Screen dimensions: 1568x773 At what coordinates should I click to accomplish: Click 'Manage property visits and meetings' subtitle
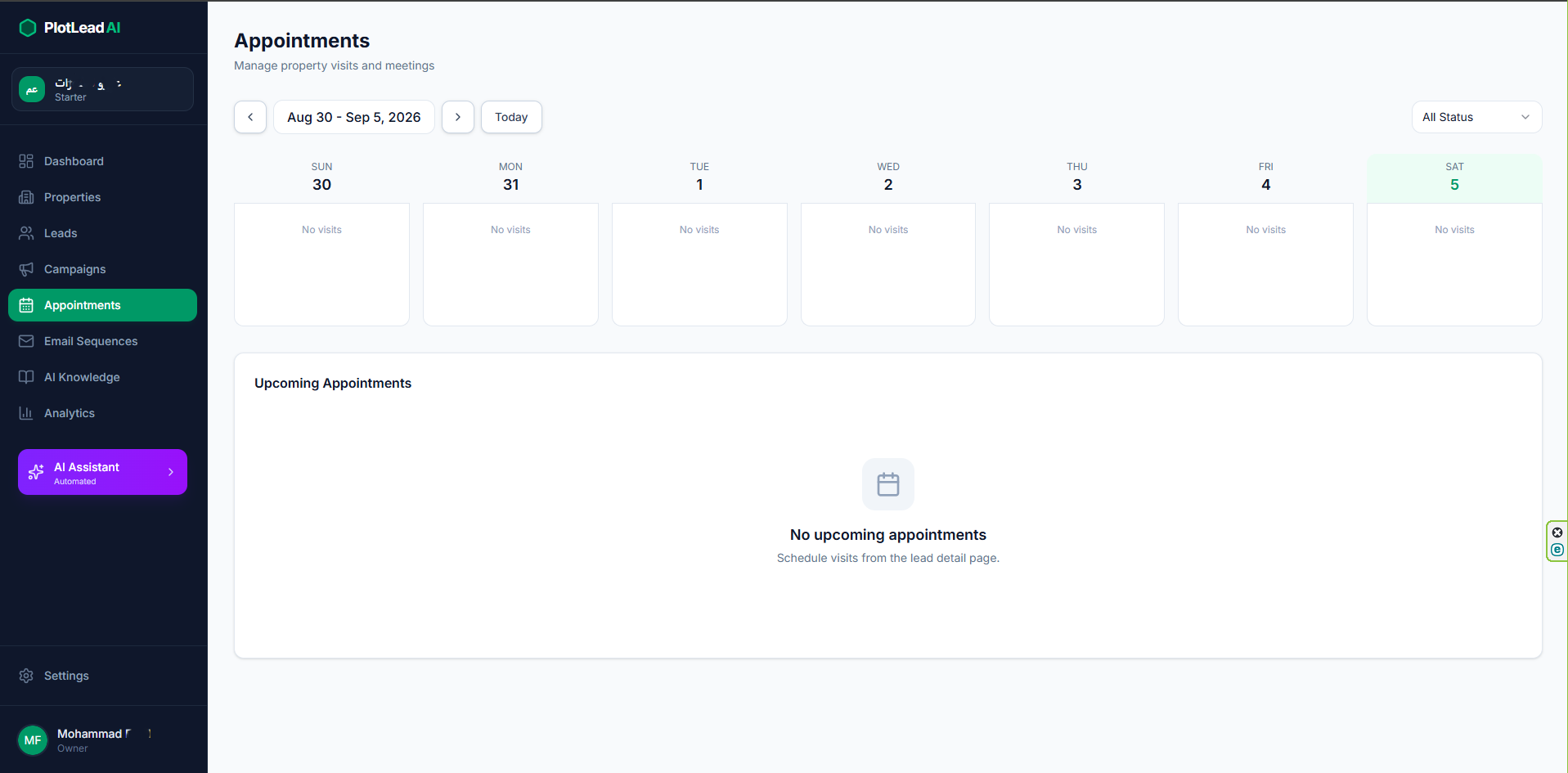pos(334,65)
